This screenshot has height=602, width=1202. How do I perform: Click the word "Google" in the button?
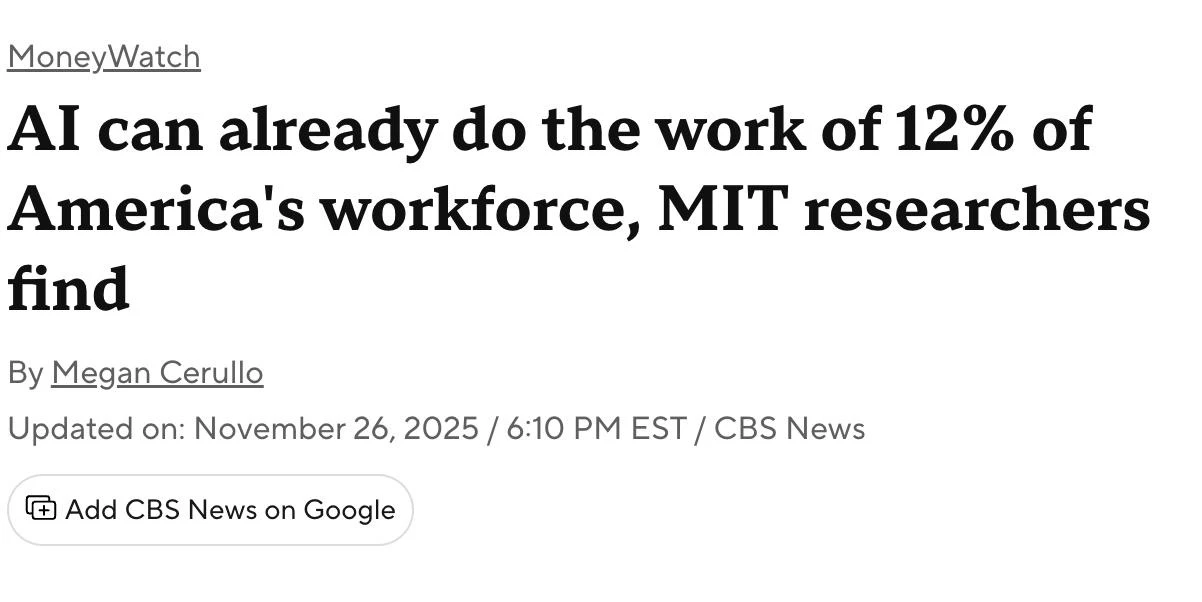click(x=349, y=510)
